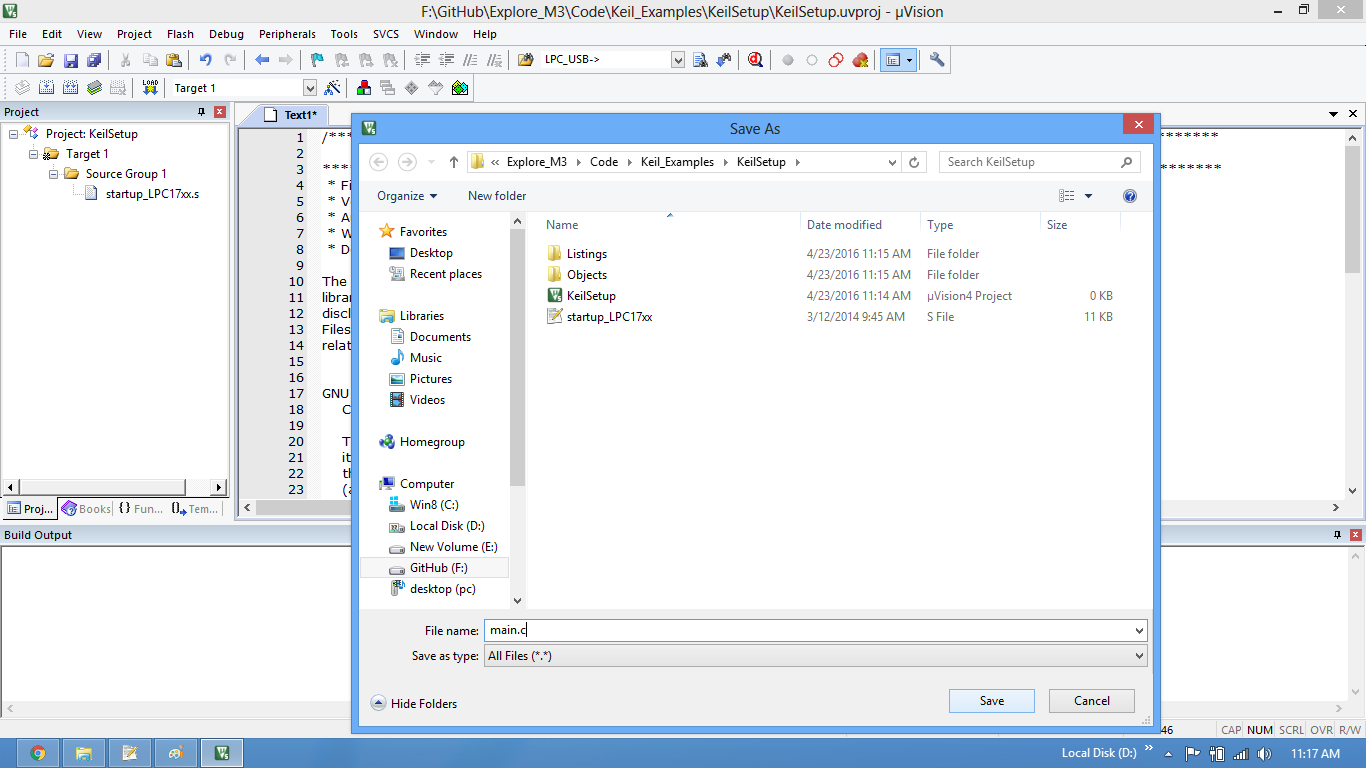Toggle Hide Folders in dialog
The height and width of the screenshot is (768, 1366).
coord(414,703)
